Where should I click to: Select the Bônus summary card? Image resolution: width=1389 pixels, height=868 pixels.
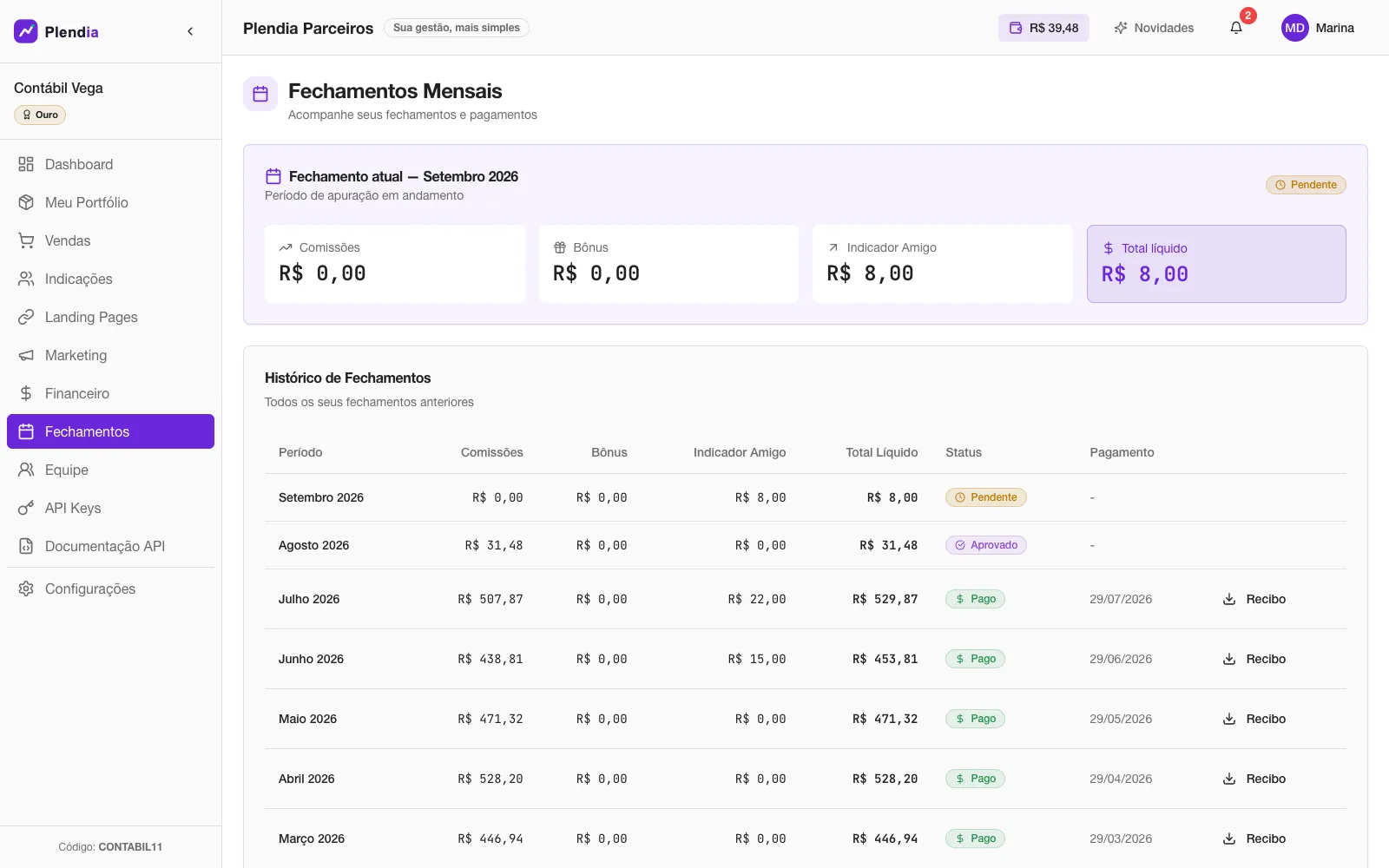pos(668,264)
